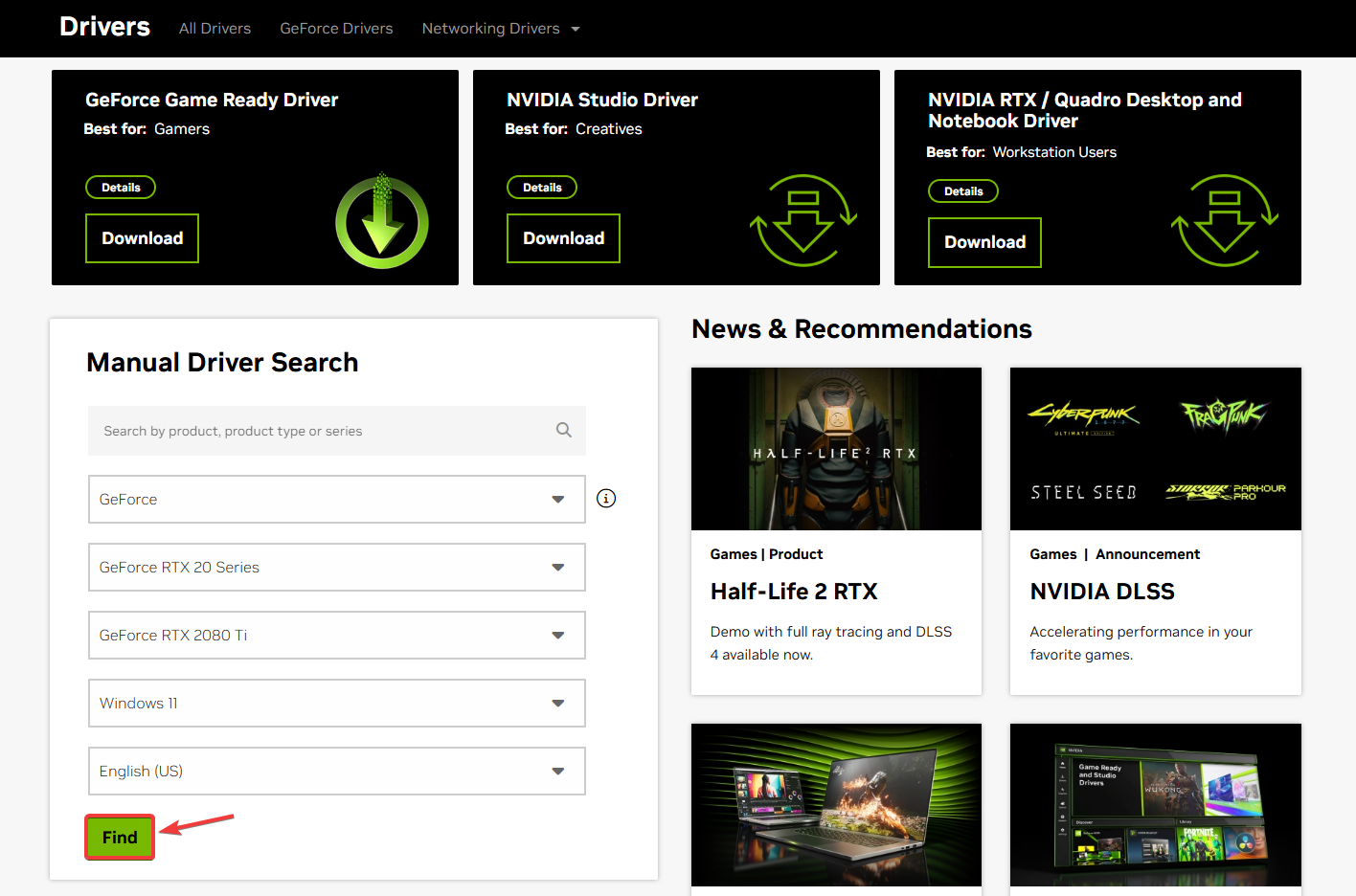Click the Drivers logo in the header

(104, 27)
